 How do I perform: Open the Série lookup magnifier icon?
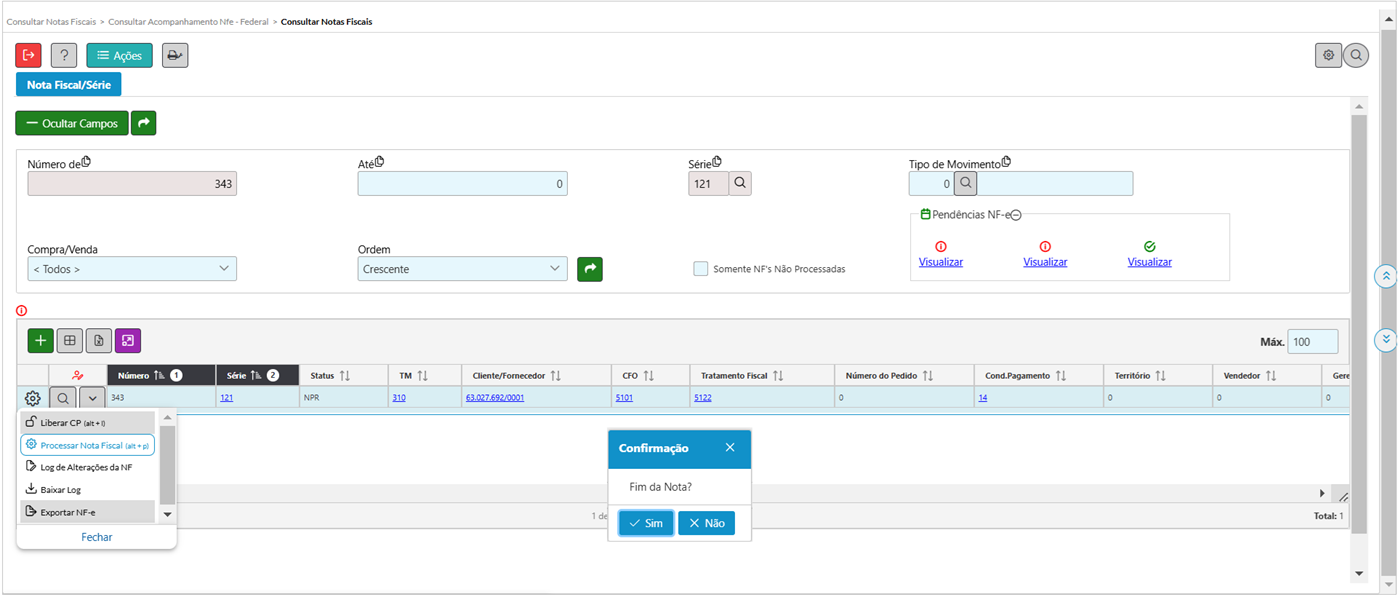[740, 184]
